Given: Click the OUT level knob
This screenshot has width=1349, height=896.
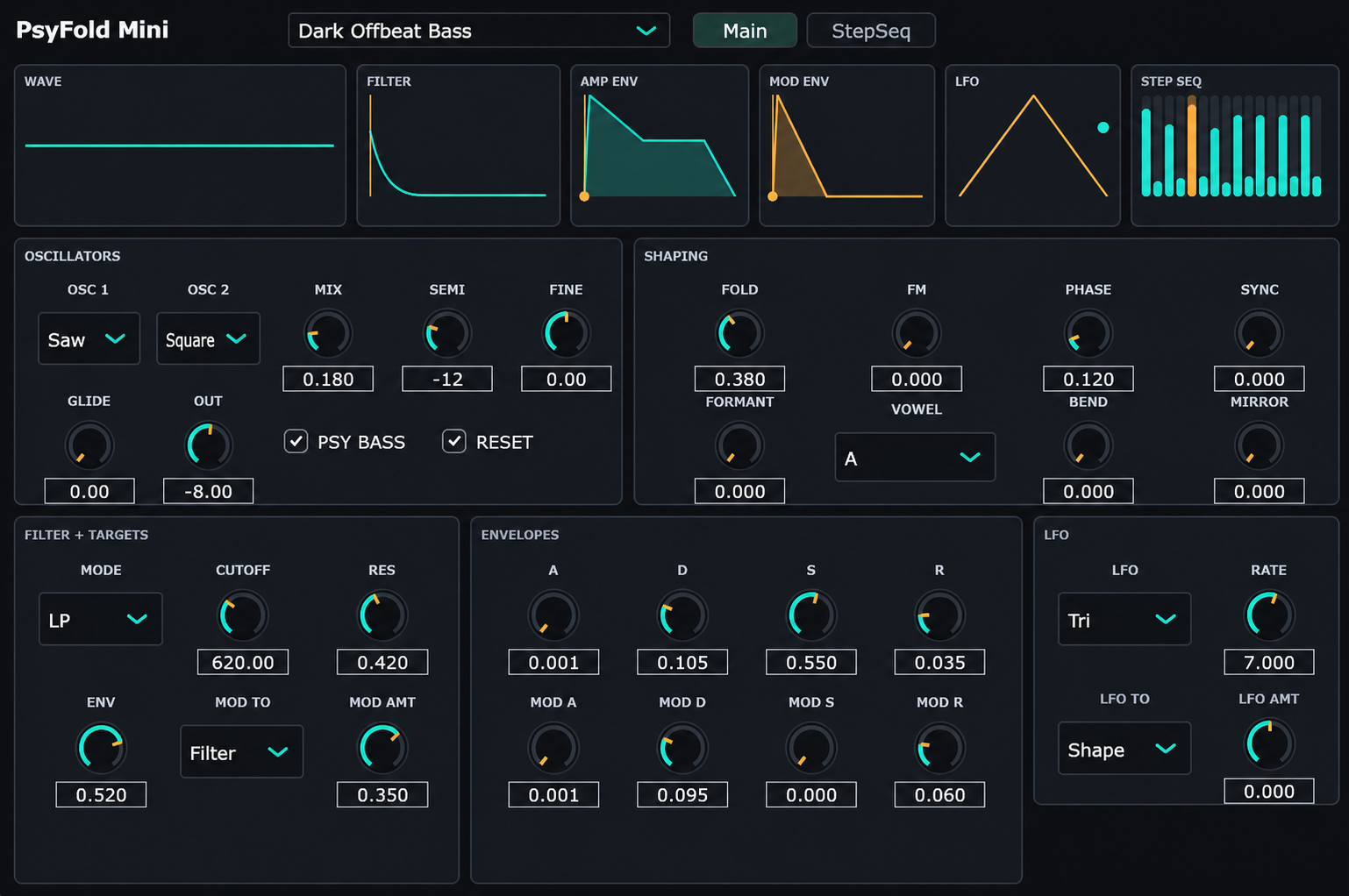Looking at the screenshot, I should [209, 445].
